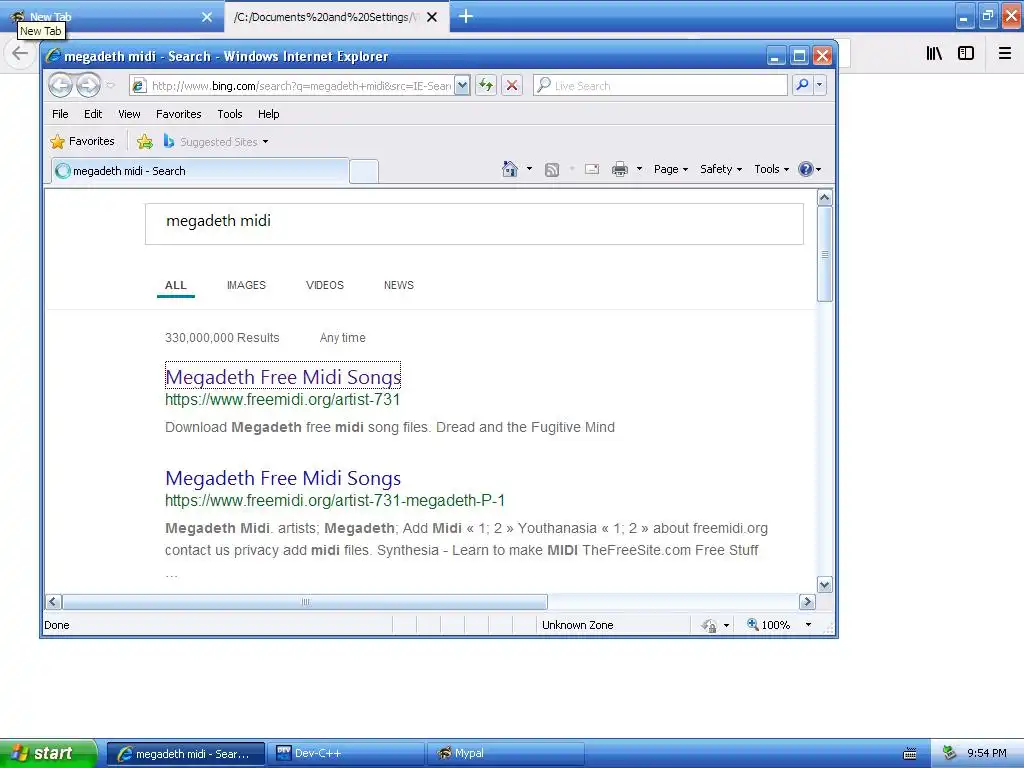Open Mypal library icon
Viewport: 1024px width, 768px height.
[934, 53]
